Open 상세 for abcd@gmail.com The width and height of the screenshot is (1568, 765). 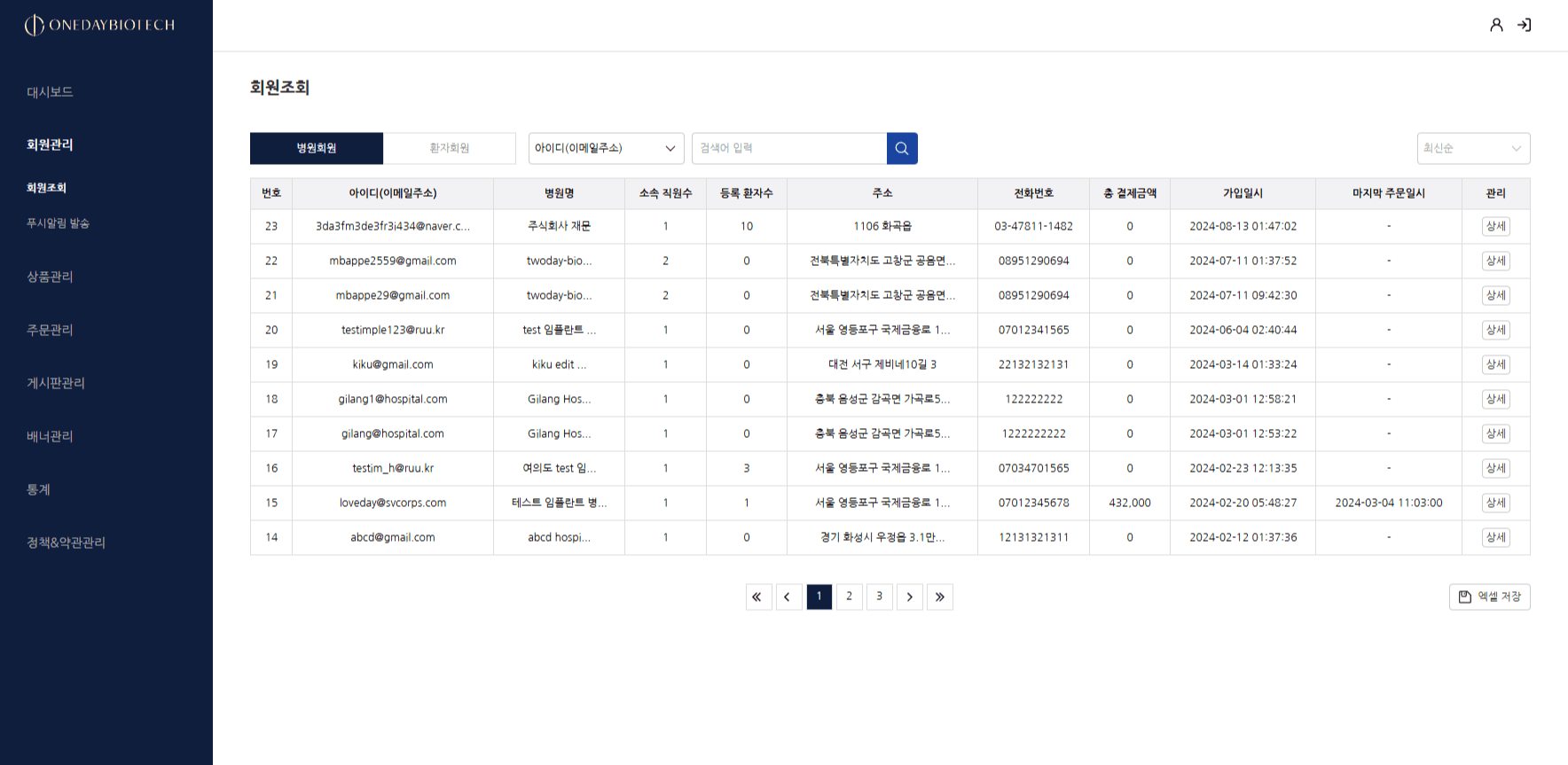click(x=1496, y=537)
